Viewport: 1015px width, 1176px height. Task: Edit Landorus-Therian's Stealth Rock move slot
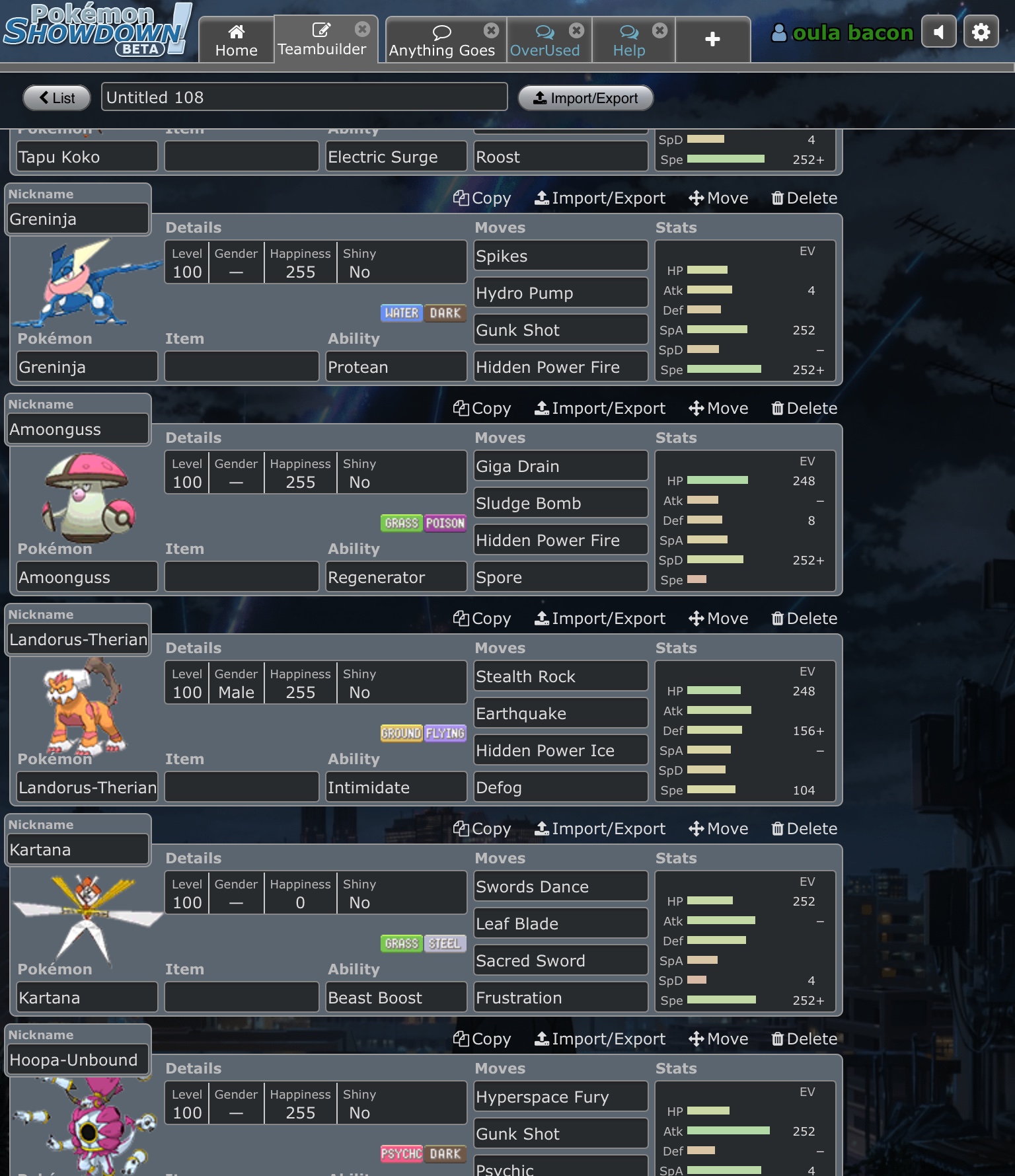pyautogui.click(x=560, y=676)
